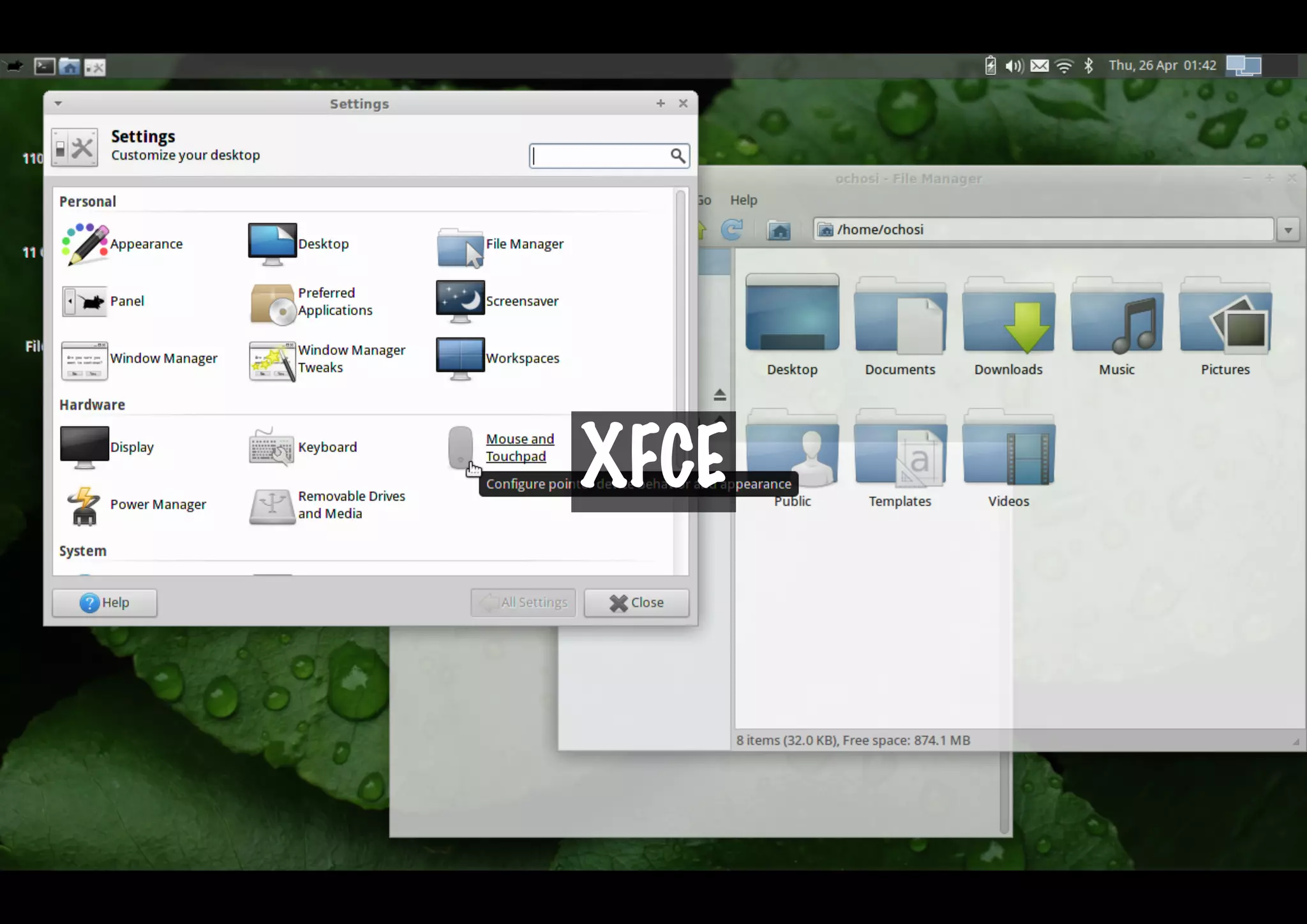The width and height of the screenshot is (1307, 924).
Task: Click the File Manager status bar text
Action: tap(853, 741)
